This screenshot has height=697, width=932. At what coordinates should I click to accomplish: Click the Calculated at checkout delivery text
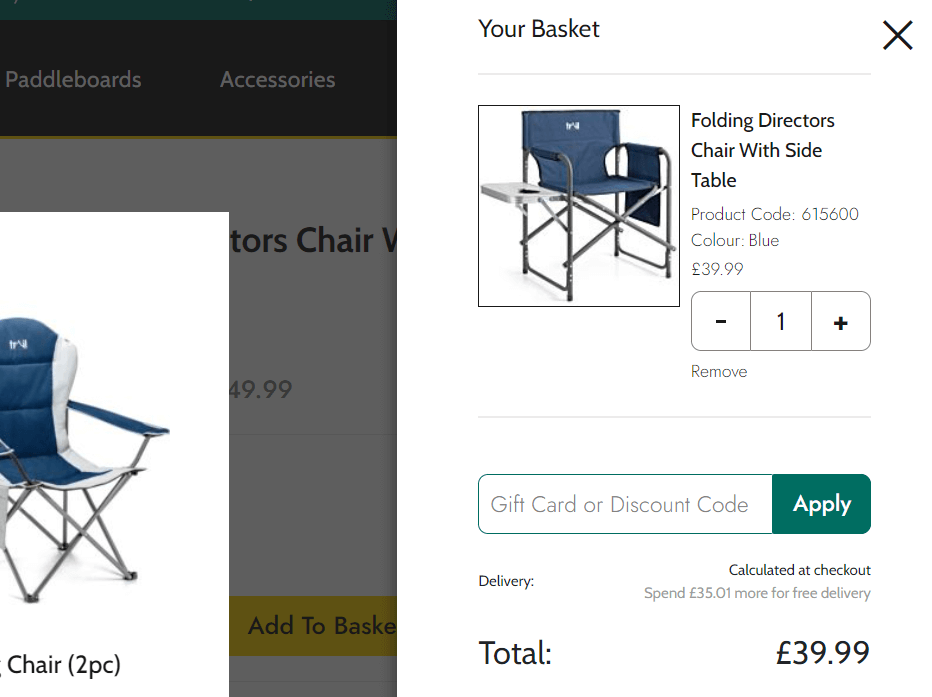click(x=799, y=570)
